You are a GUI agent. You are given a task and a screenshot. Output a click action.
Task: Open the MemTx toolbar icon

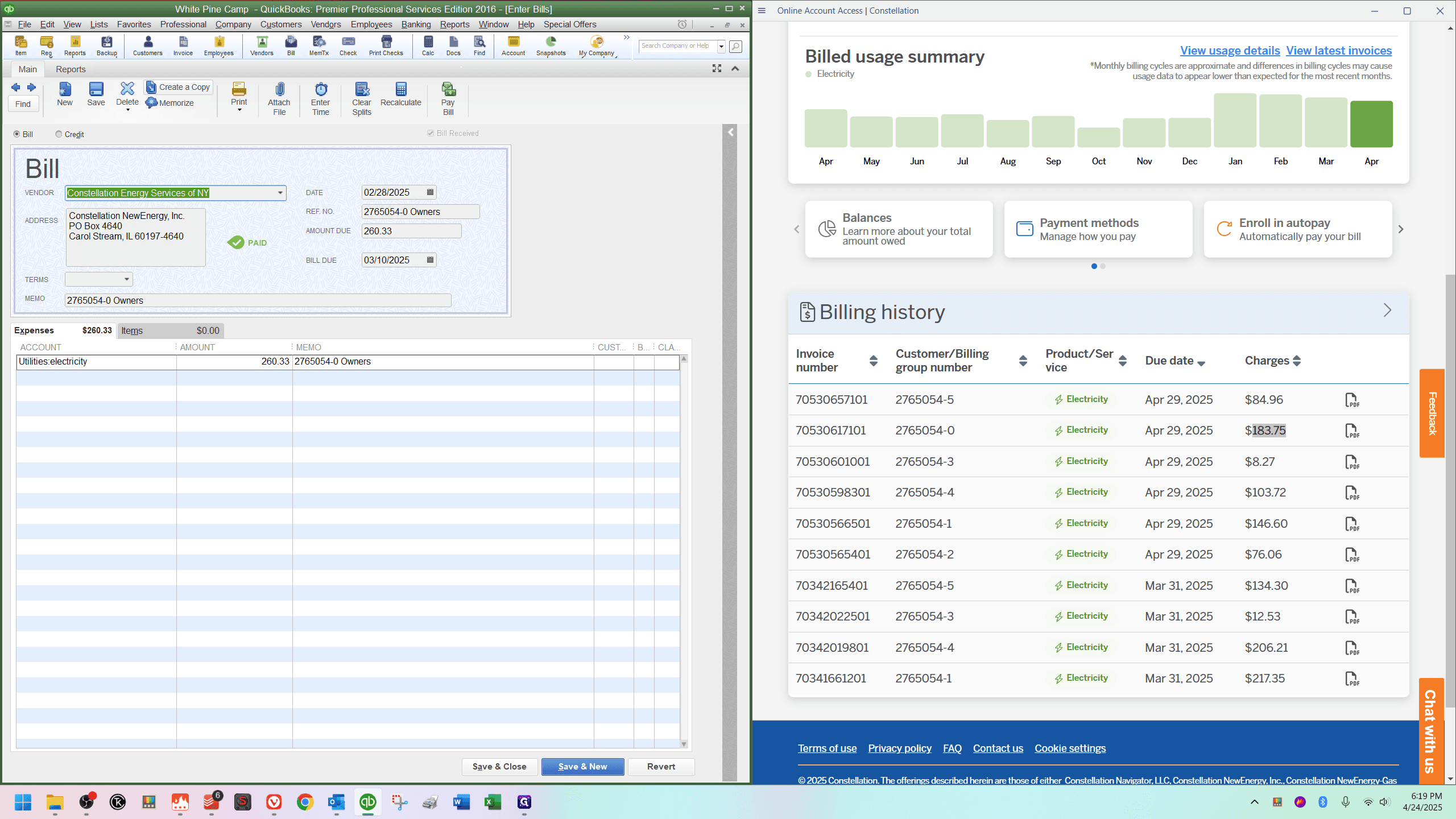click(318, 45)
